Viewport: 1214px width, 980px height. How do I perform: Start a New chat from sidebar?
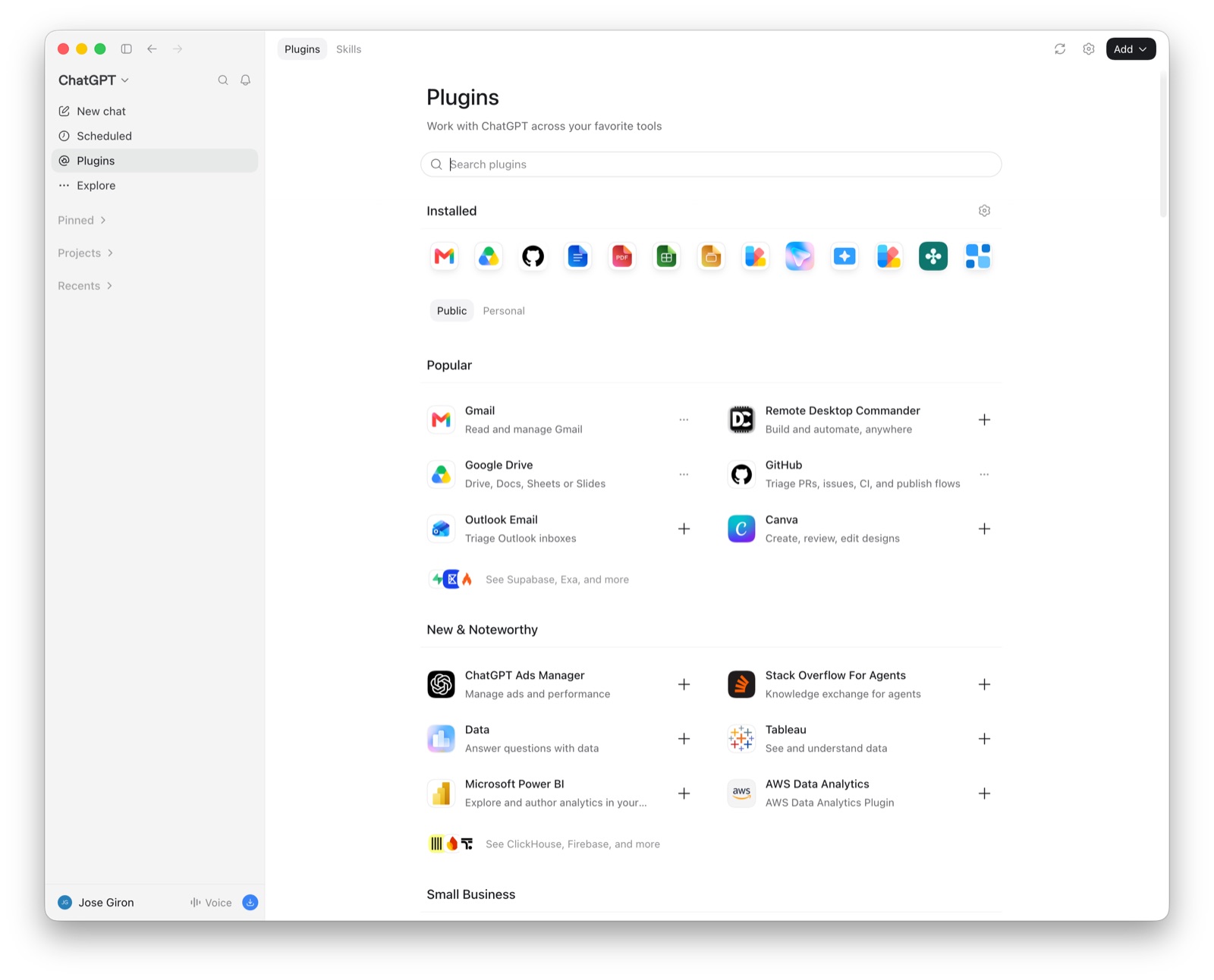[155, 112]
